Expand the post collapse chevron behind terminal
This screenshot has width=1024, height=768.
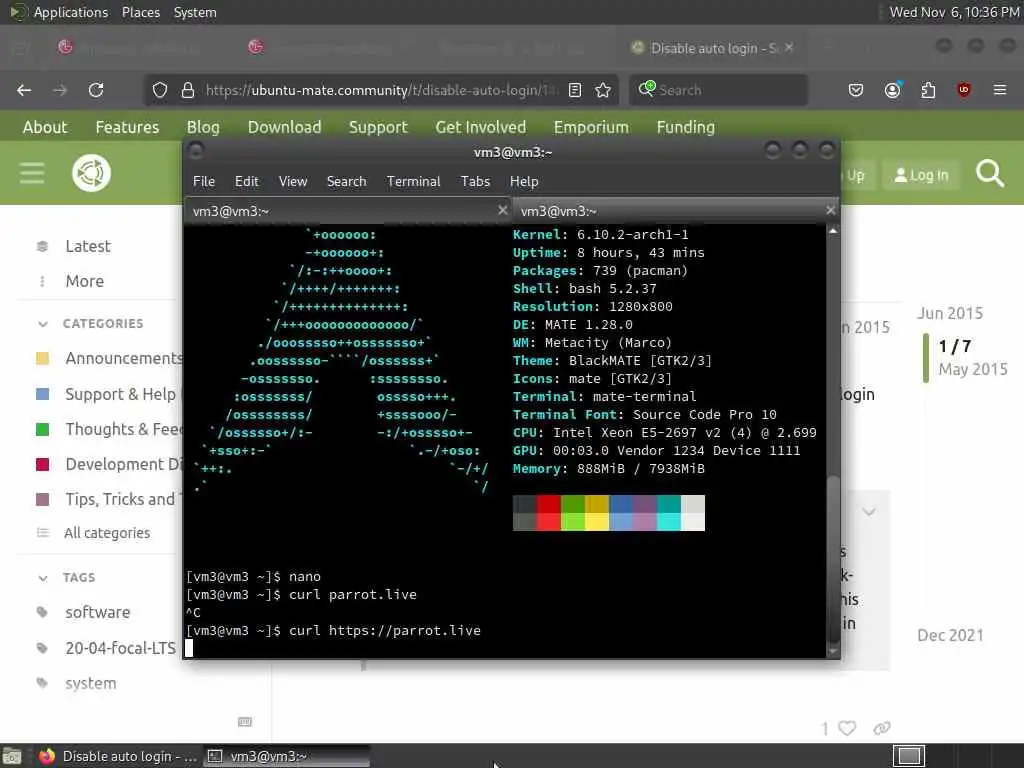pos(869,511)
